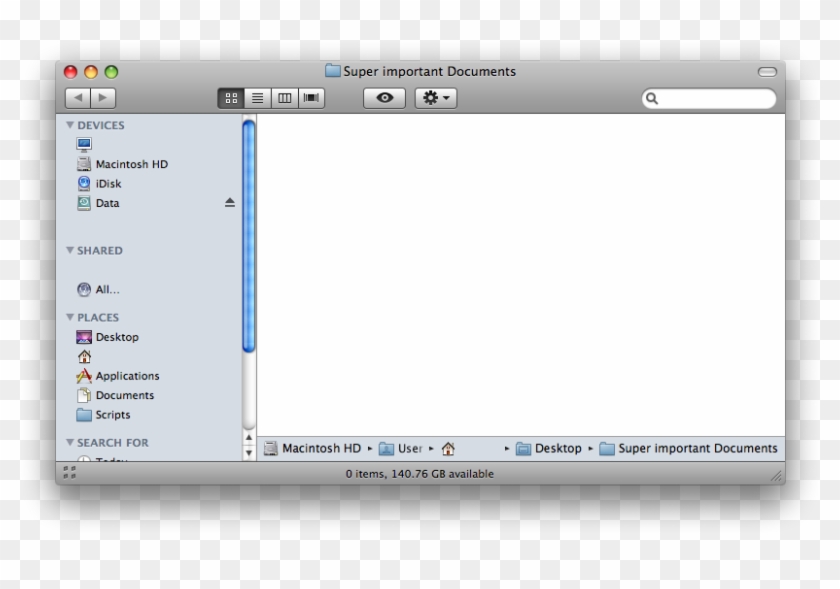
Task: Collapse the DEVICES section
Action: tap(69, 125)
